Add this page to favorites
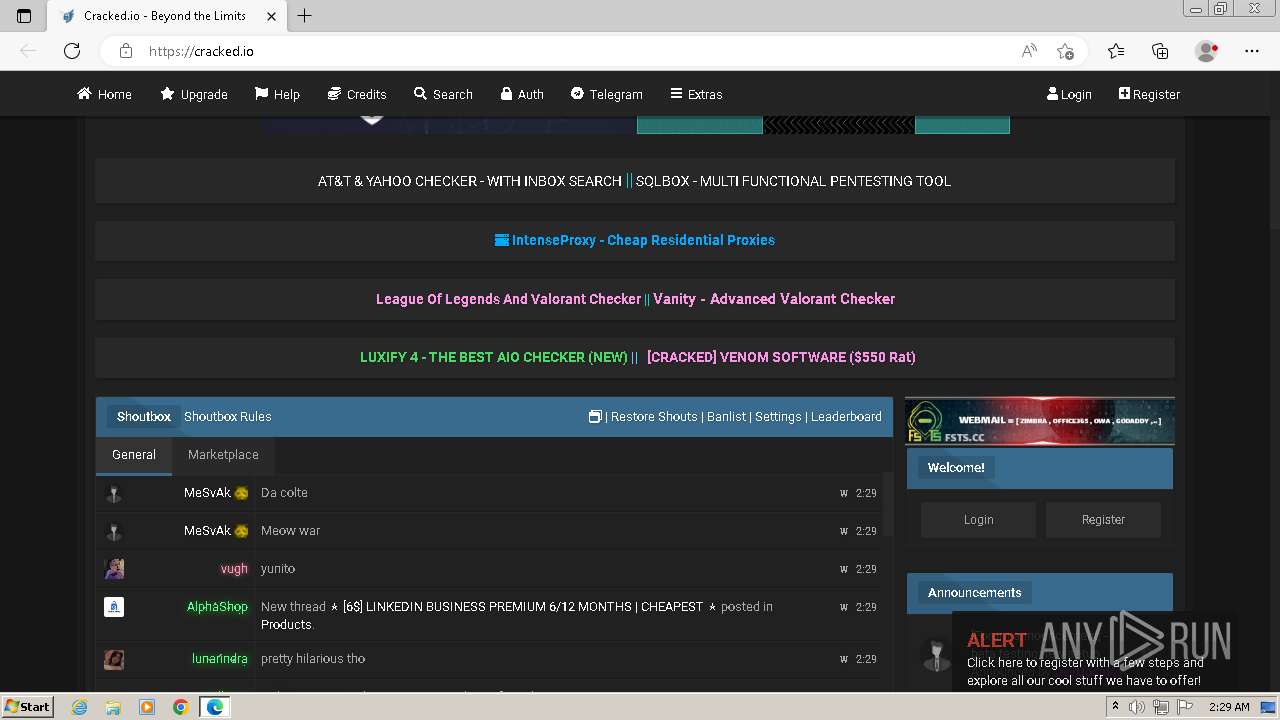 [1065, 51]
